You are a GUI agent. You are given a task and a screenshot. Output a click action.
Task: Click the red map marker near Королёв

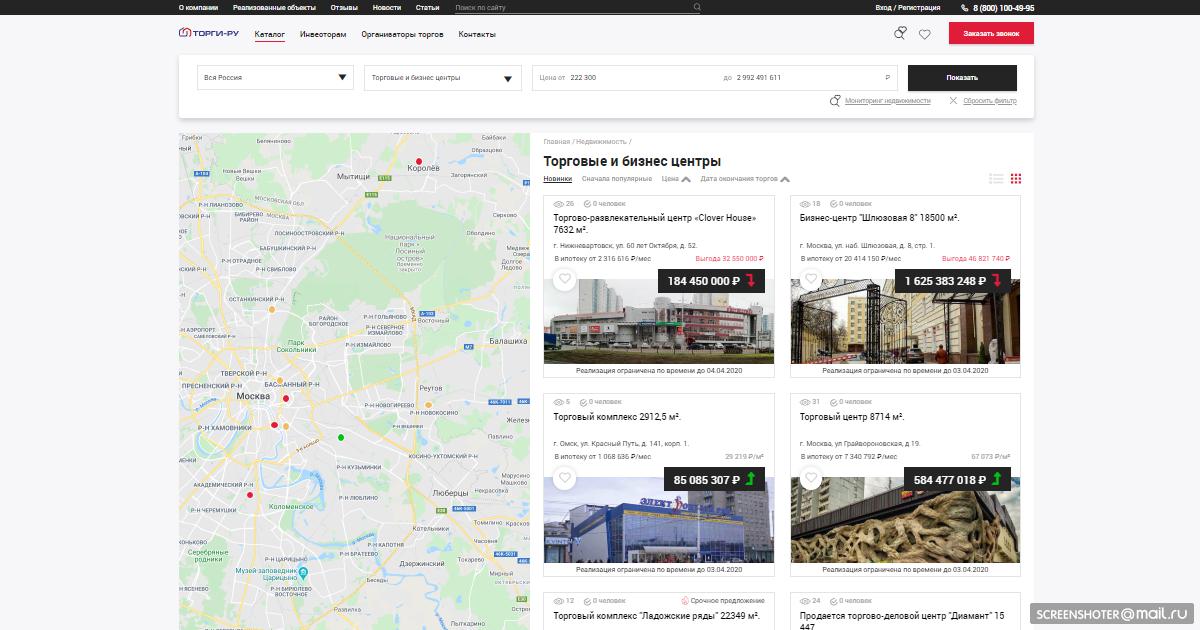coord(420,161)
